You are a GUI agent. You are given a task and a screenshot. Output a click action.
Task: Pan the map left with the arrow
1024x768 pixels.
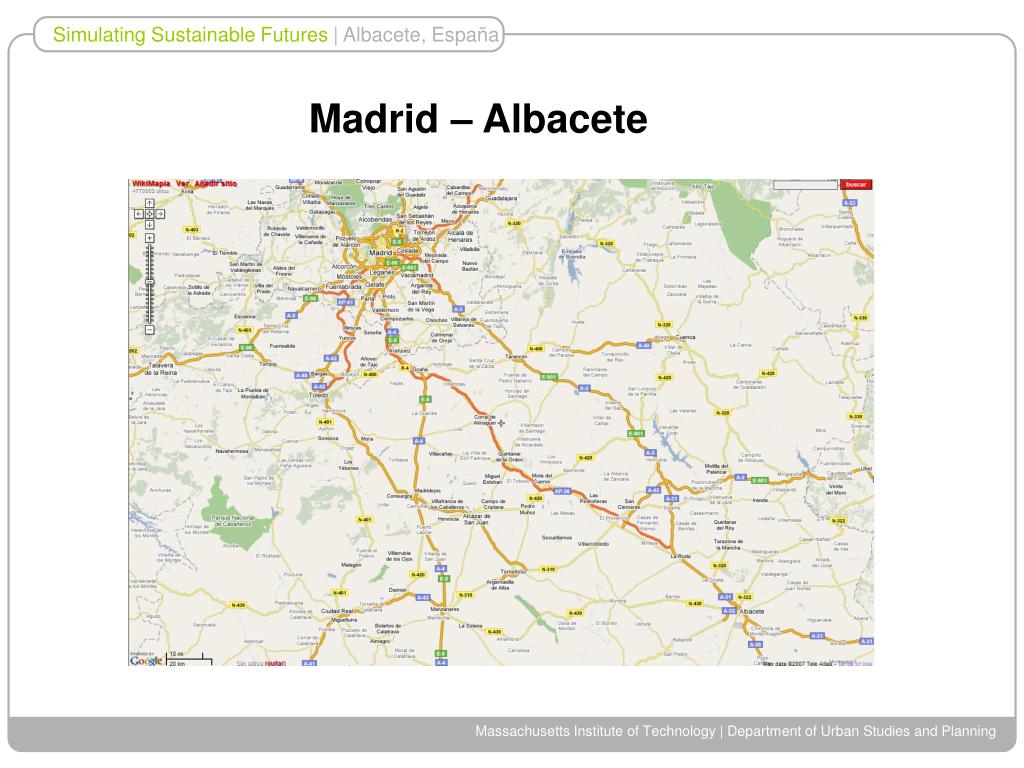pos(138,214)
